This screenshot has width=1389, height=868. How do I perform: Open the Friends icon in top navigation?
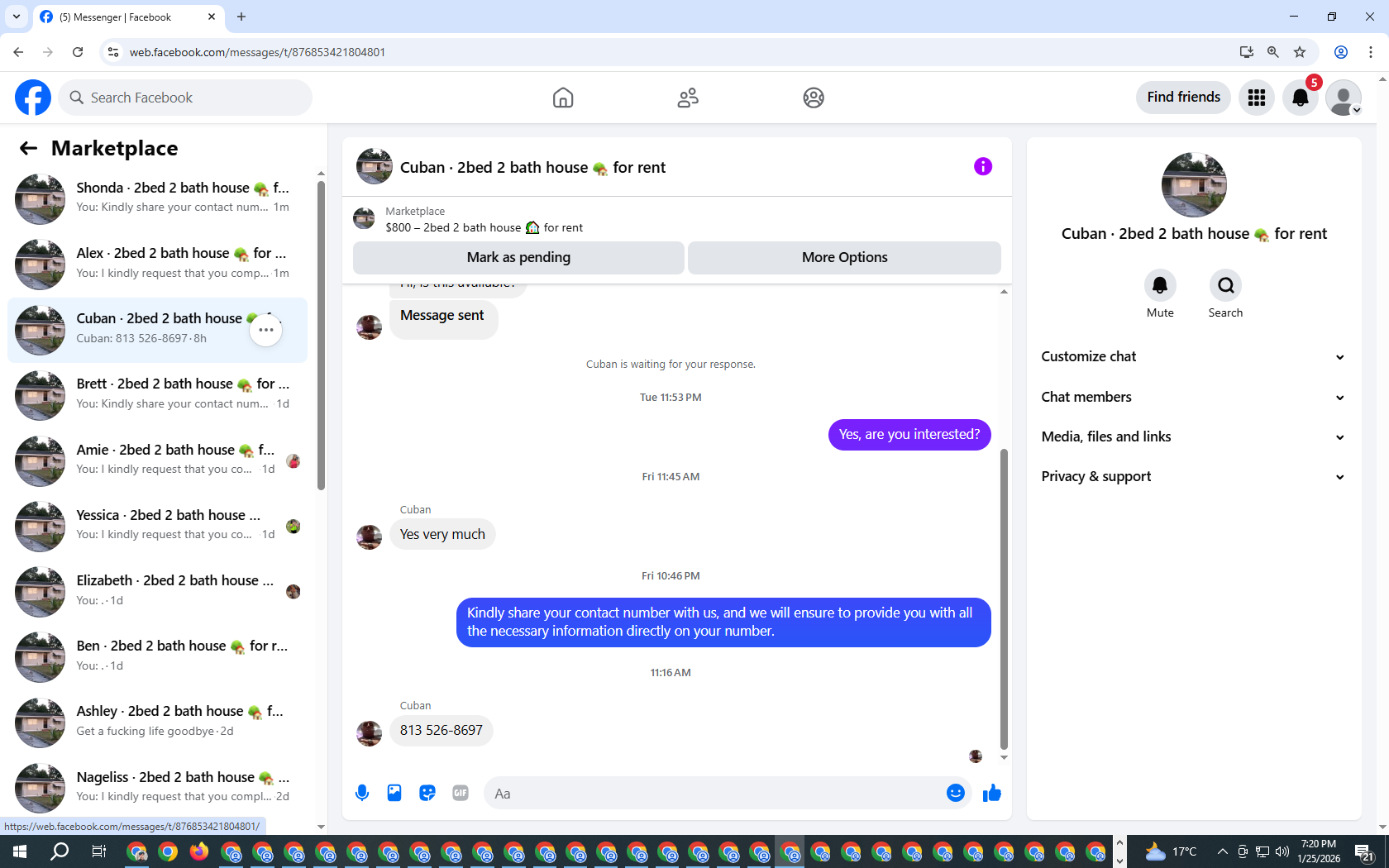pos(688,98)
